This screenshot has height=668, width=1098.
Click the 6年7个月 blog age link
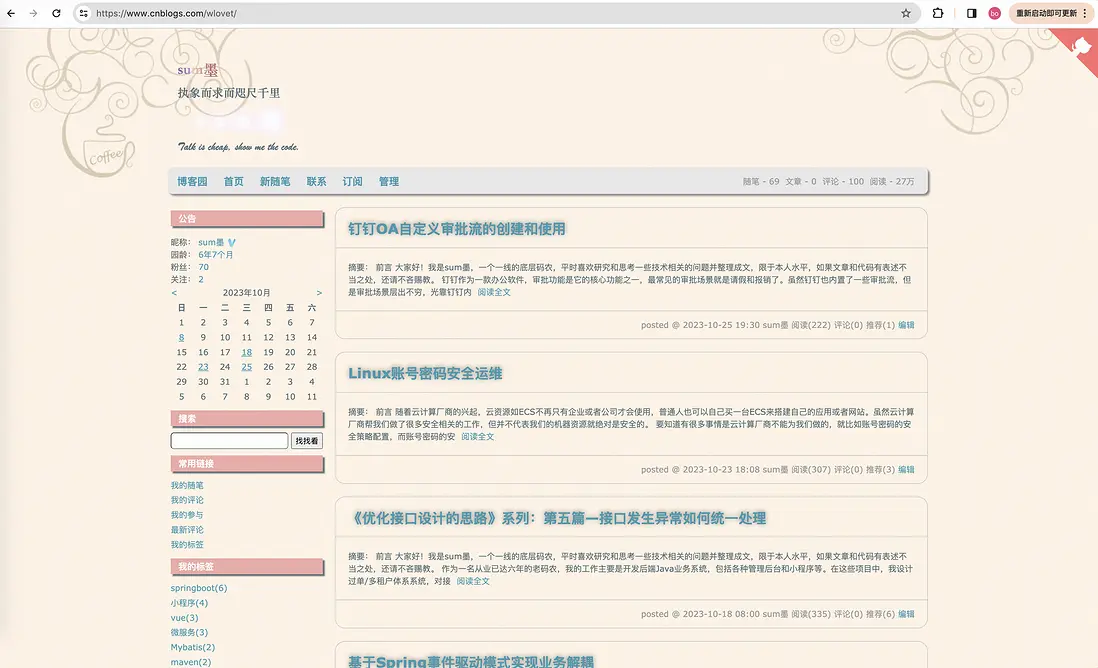pos(216,255)
